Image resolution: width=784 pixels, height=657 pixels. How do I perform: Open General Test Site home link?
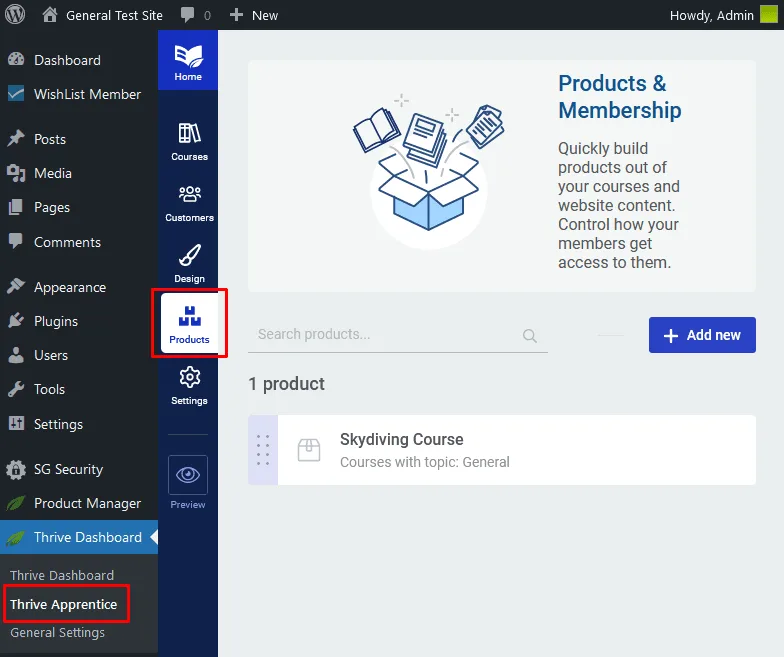tap(102, 16)
